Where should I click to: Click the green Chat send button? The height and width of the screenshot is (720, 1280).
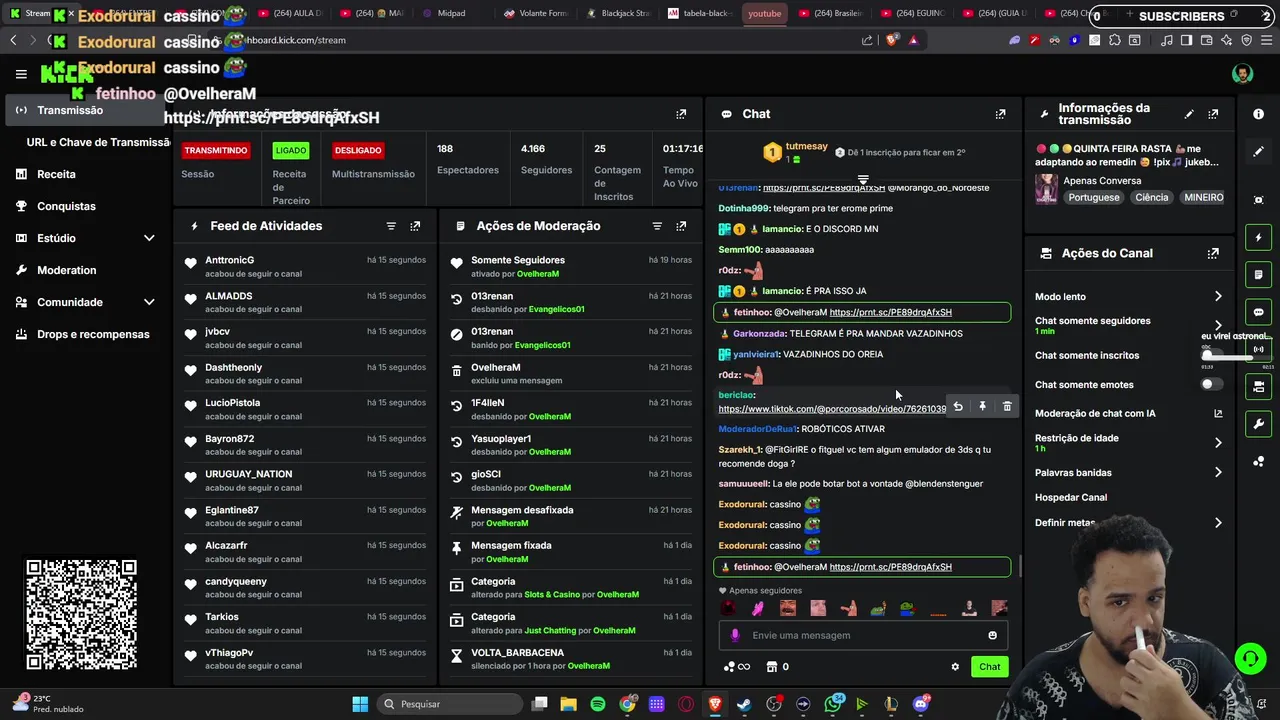coord(989,667)
